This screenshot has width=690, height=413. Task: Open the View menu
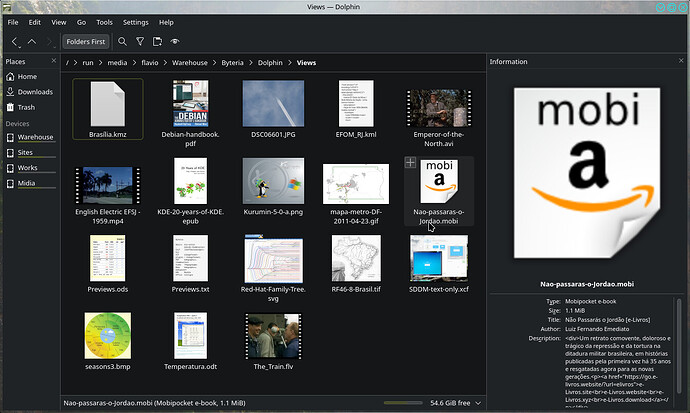[x=59, y=22]
